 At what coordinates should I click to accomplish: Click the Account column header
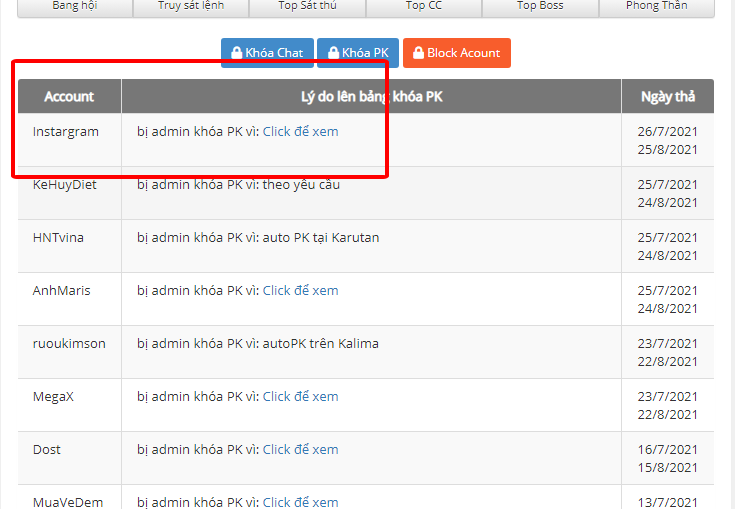coord(69,96)
